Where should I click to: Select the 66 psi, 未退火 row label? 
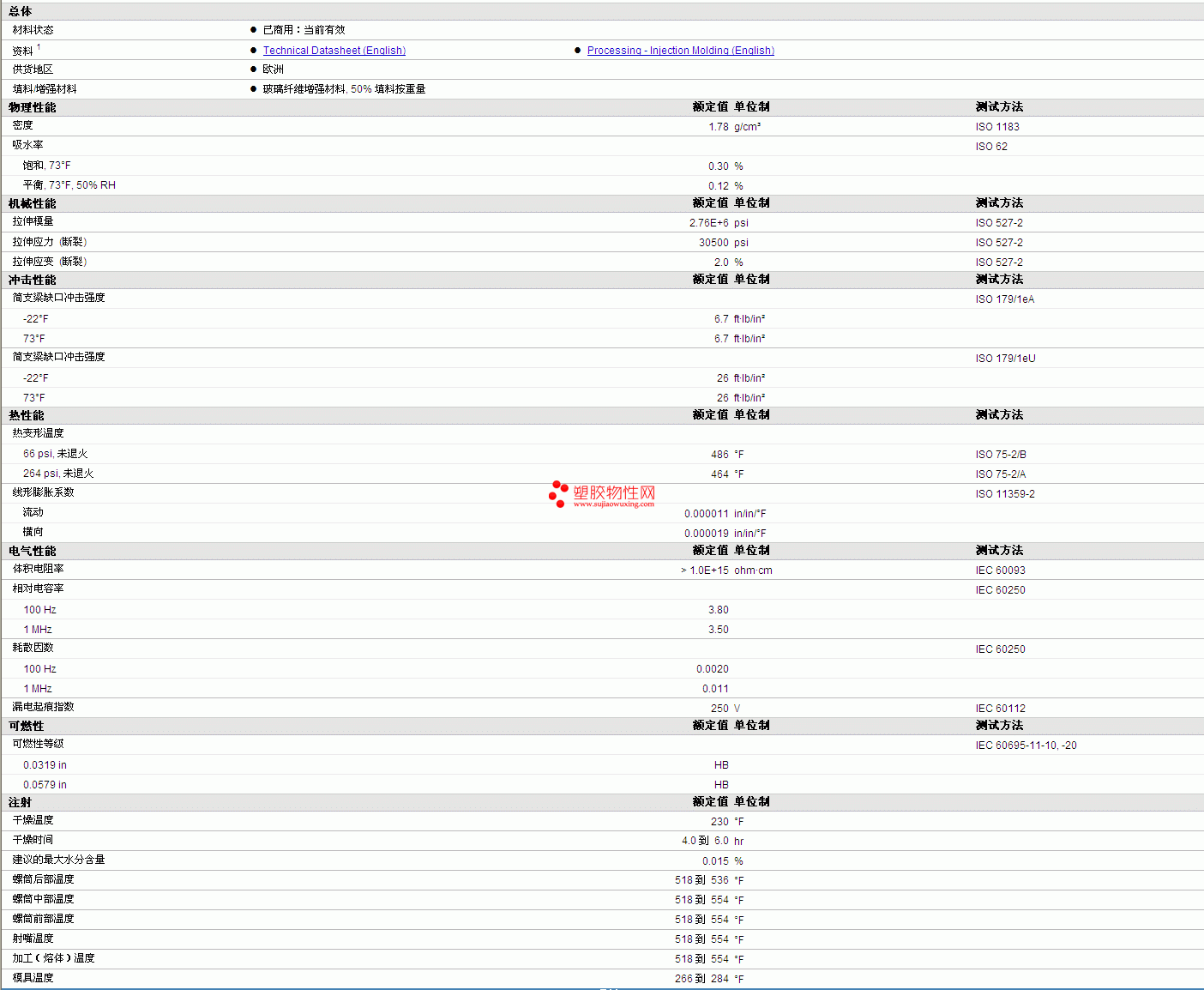56,454
